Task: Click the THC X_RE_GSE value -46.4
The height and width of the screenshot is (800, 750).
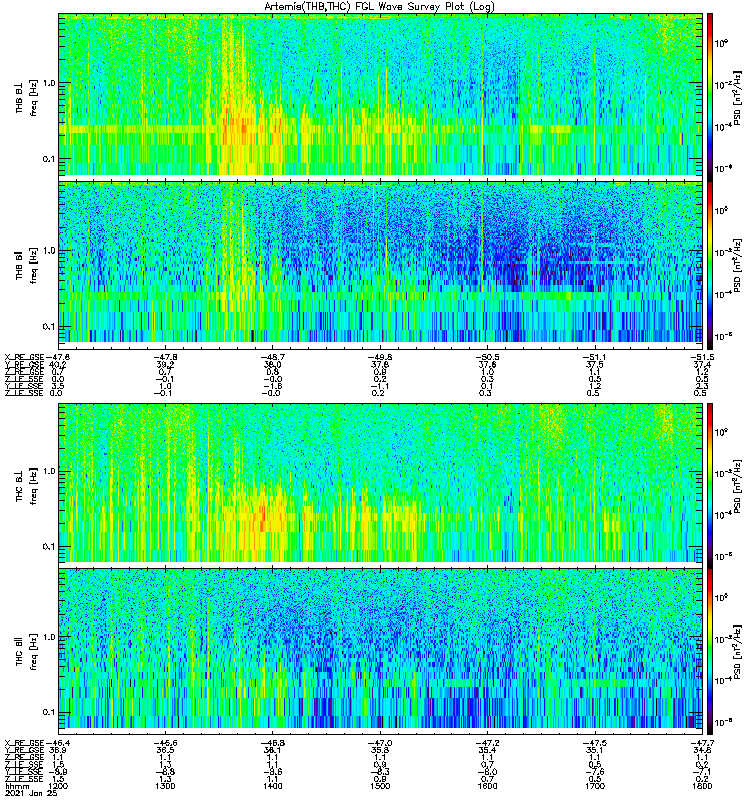Action: (58, 743)
